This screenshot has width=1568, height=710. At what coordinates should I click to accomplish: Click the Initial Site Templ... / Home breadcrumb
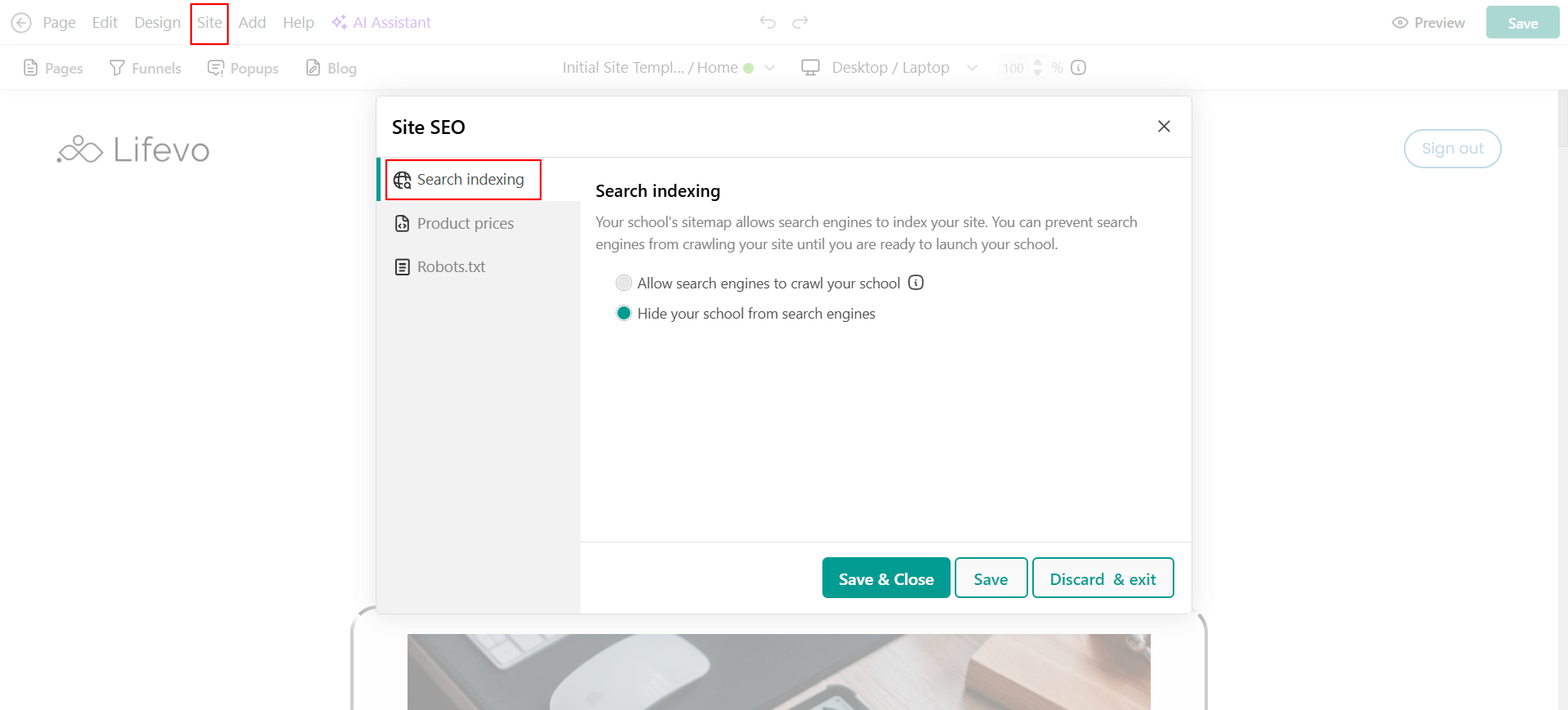pyautogui.click(x=650, y=68)
